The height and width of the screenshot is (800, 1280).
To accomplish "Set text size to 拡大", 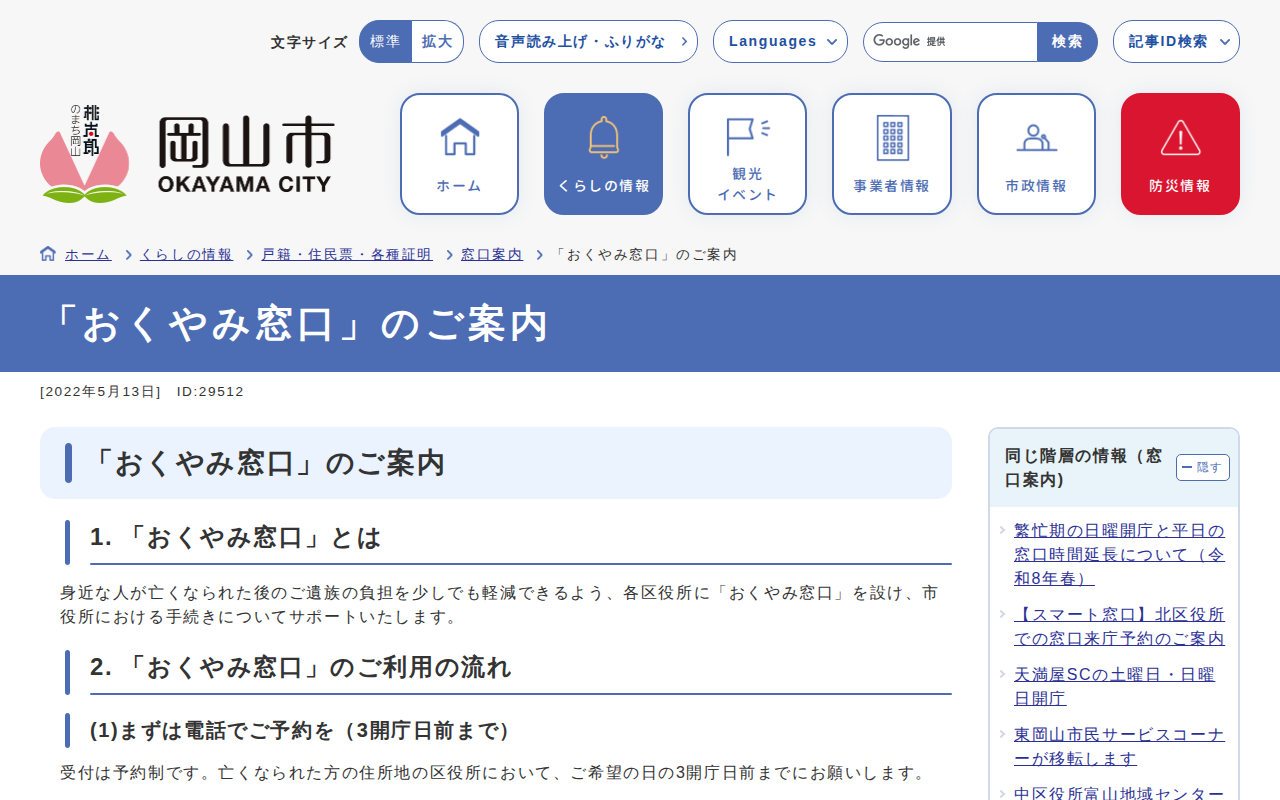I will coord(437,42).
